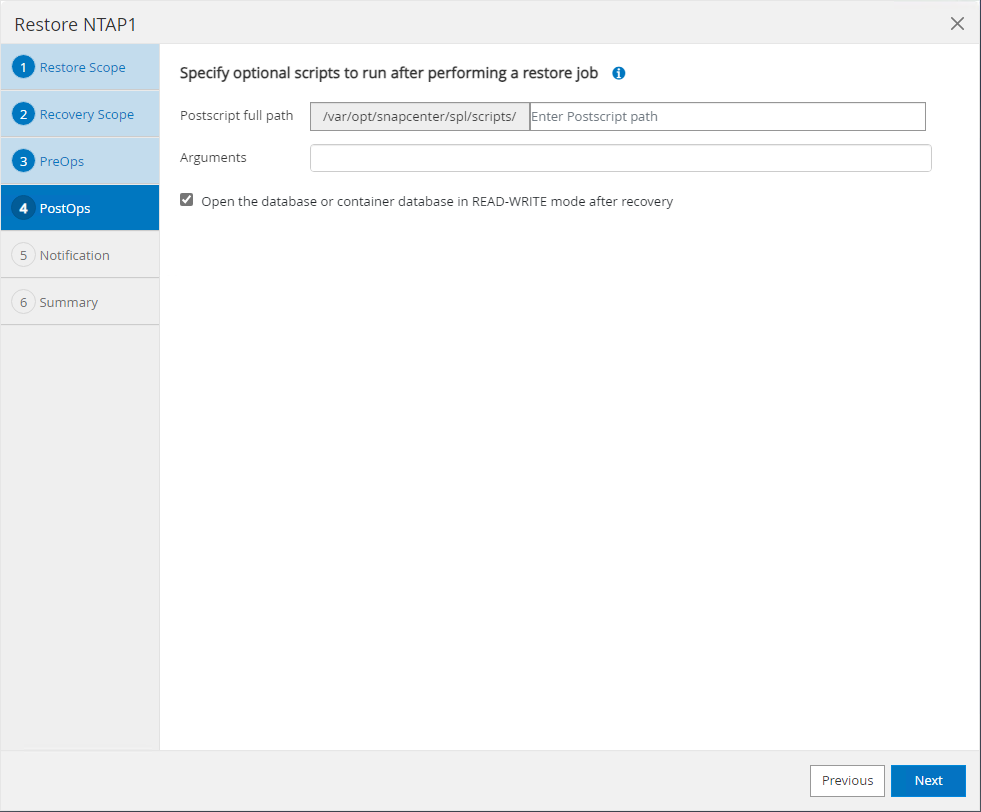The height and width of the screenshot is (812, 981).
Task: Switch to the PreOps step
Action: (61, 162)
